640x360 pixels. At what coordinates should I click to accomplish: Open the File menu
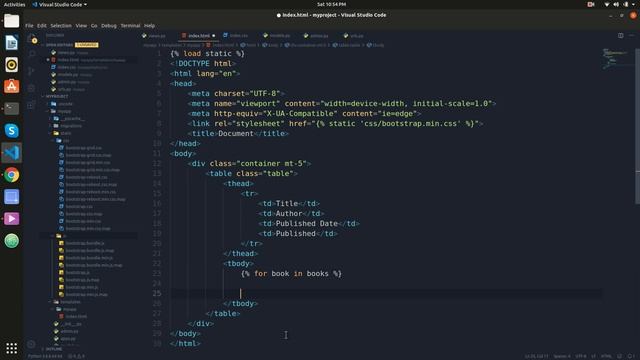[29, 25]
